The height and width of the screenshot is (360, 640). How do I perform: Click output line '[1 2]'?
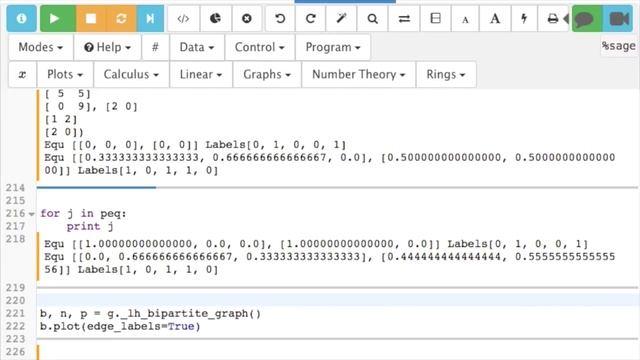(x=61, y=119)
